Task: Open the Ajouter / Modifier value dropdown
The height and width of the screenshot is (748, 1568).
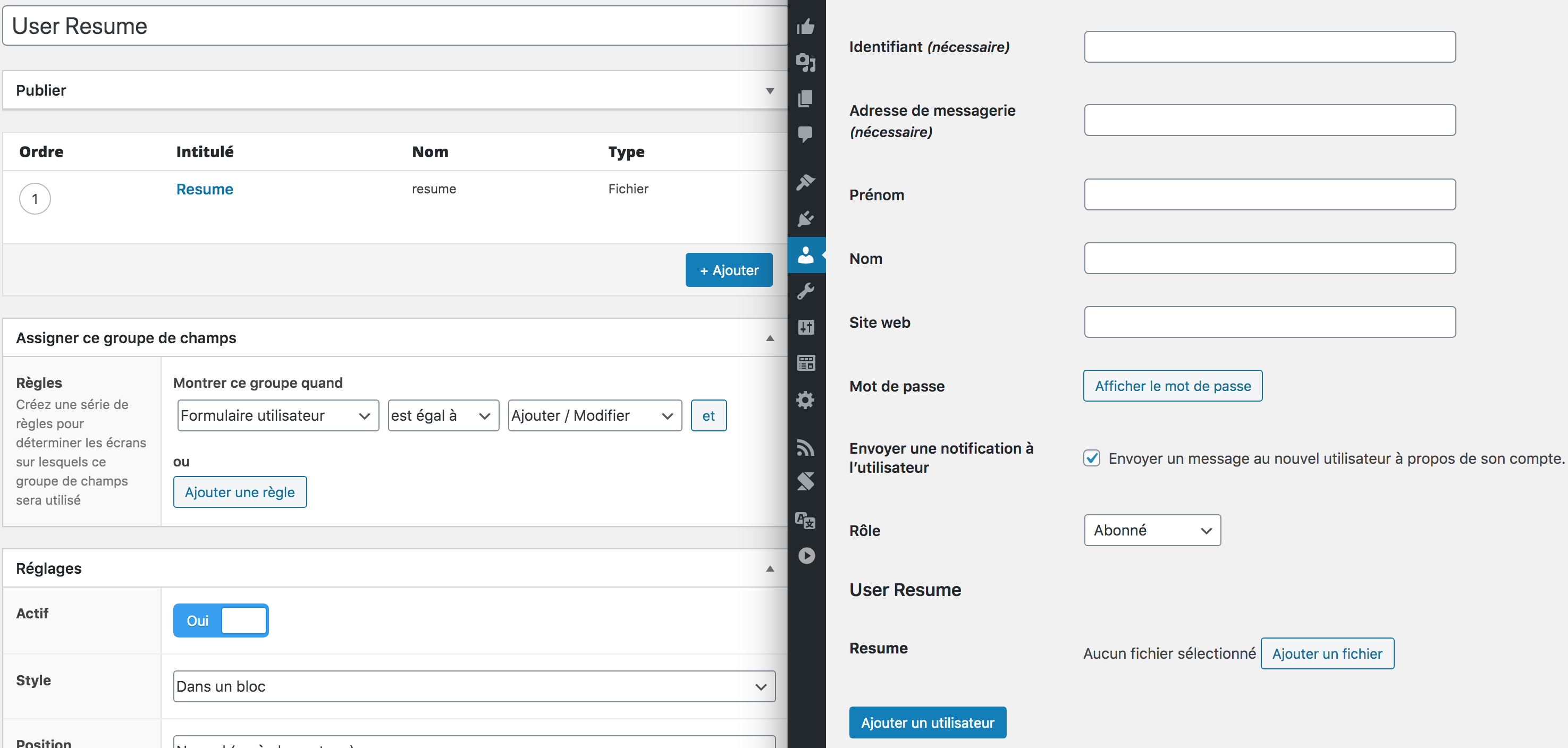Action: pos(595,415)
